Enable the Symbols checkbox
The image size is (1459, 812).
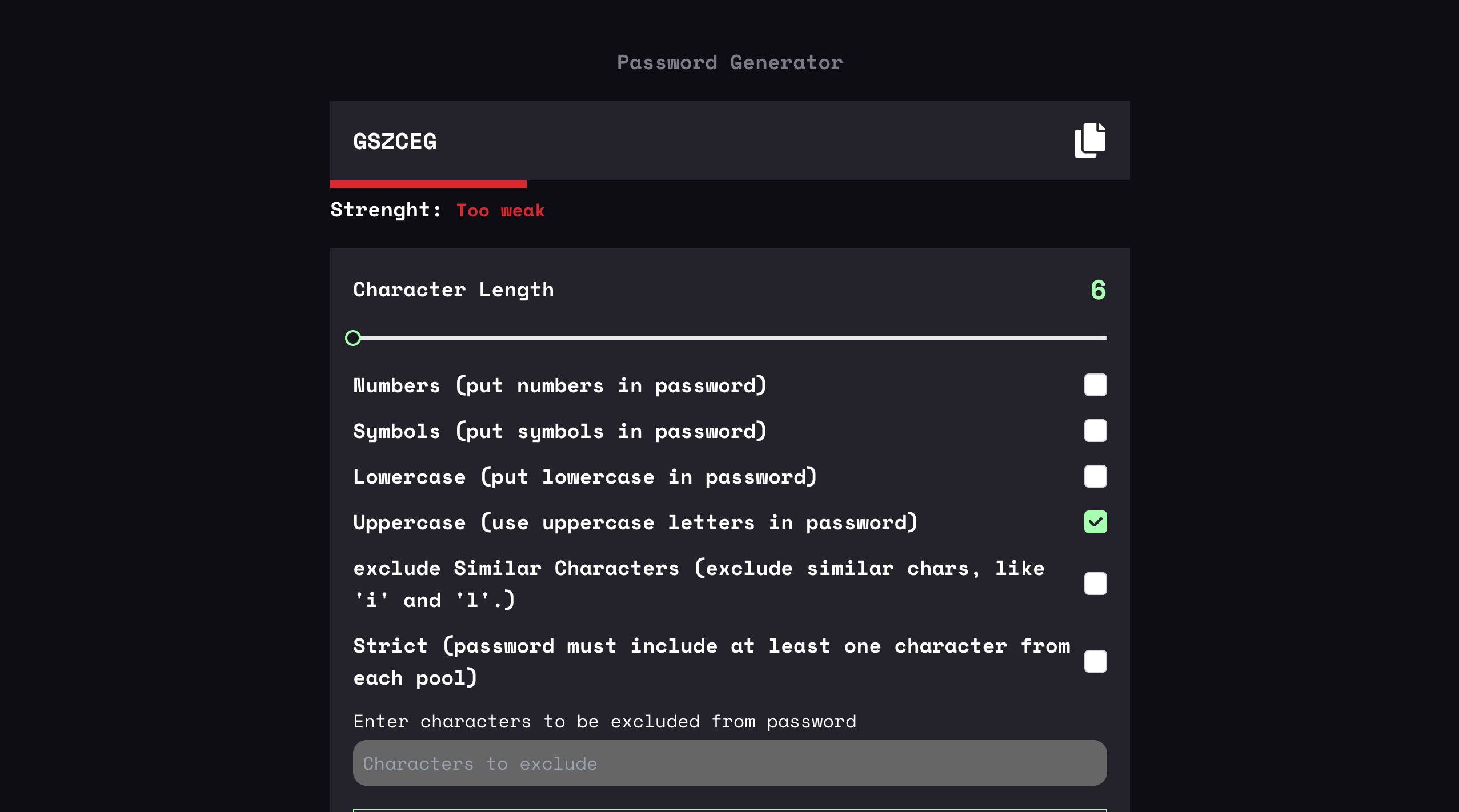[1095, 431]
